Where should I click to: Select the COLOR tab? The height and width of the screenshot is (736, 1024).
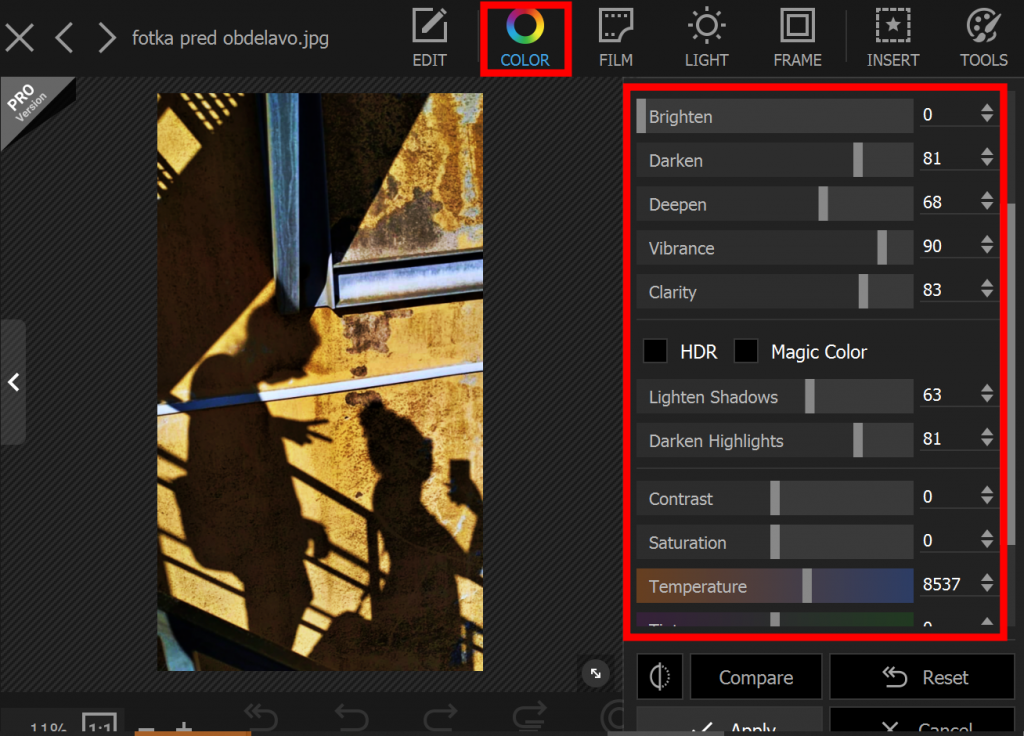click(x=525, y=38)
